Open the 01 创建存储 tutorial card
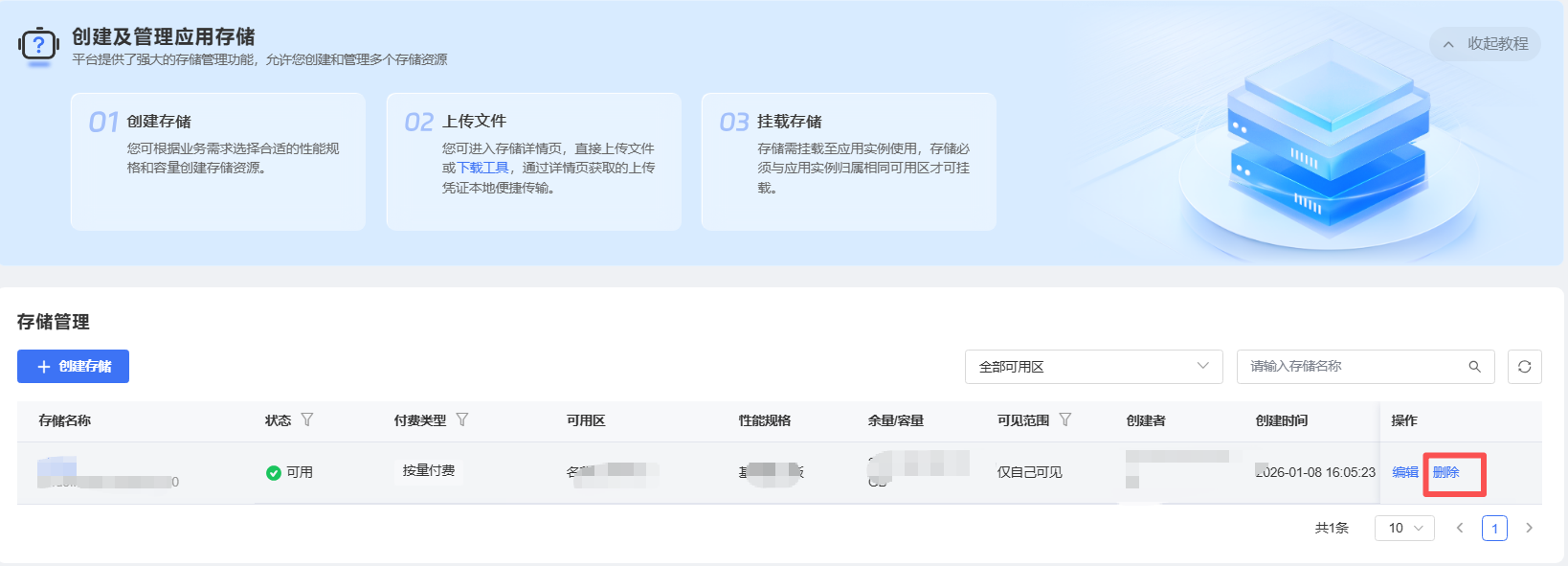This screenshot has width=1568, height=566. click(218, 161)
